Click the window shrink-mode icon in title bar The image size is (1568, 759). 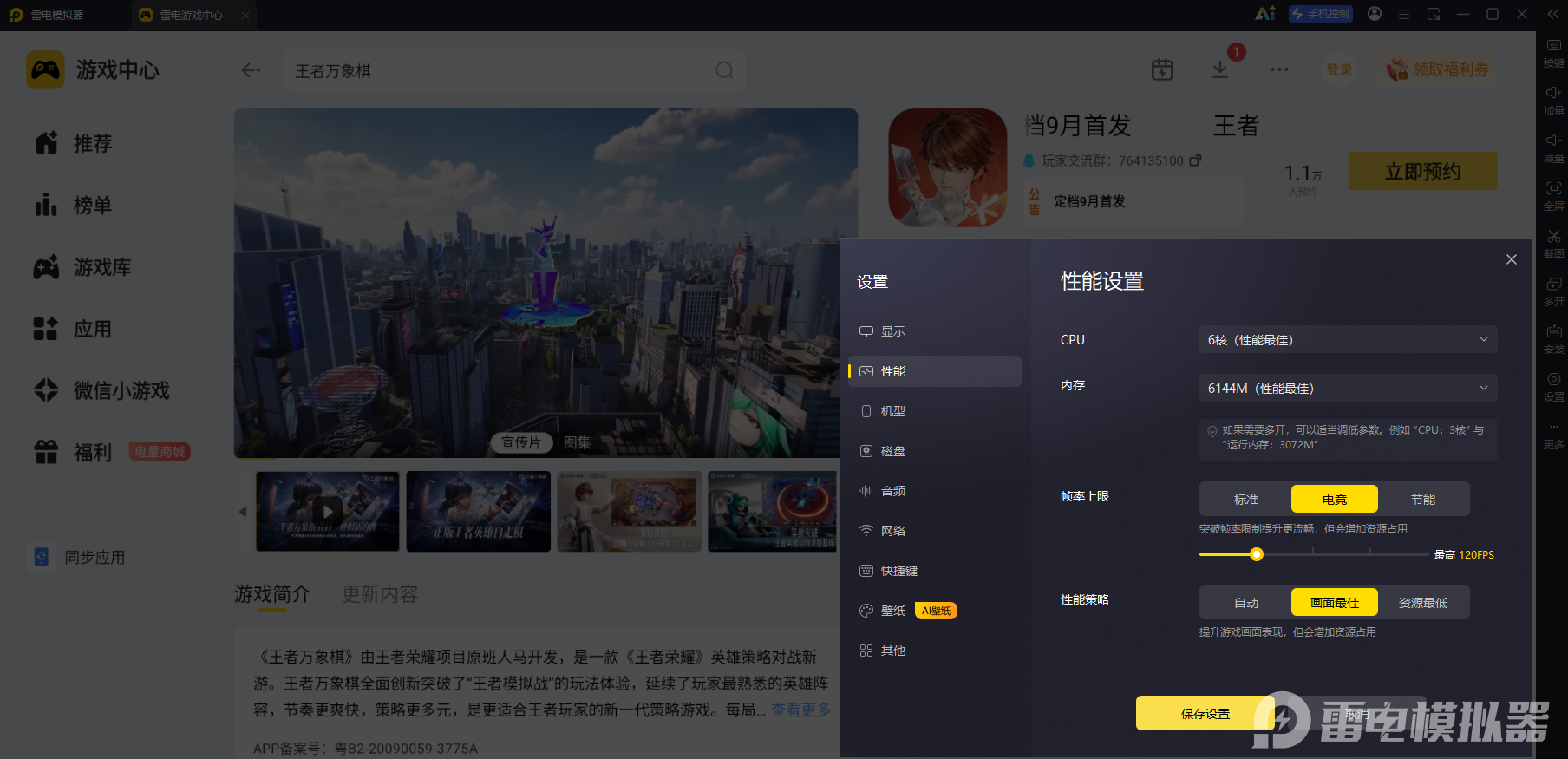click(x=1434, y=14)
